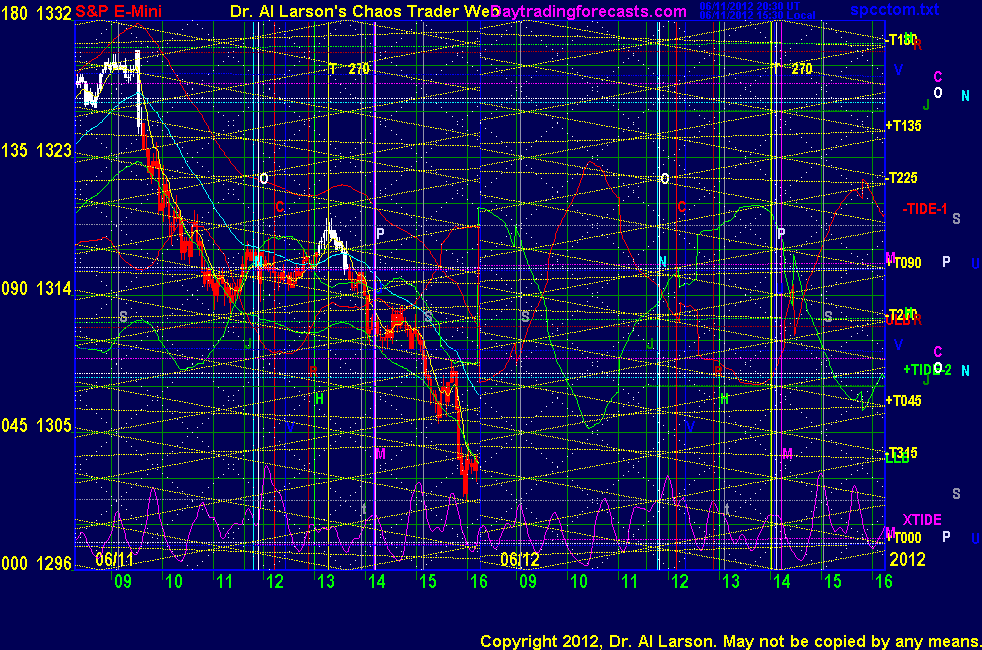This screenshot has height=650, width=982.
Task: Click the "+T090" level label
Action: point(903,262)
